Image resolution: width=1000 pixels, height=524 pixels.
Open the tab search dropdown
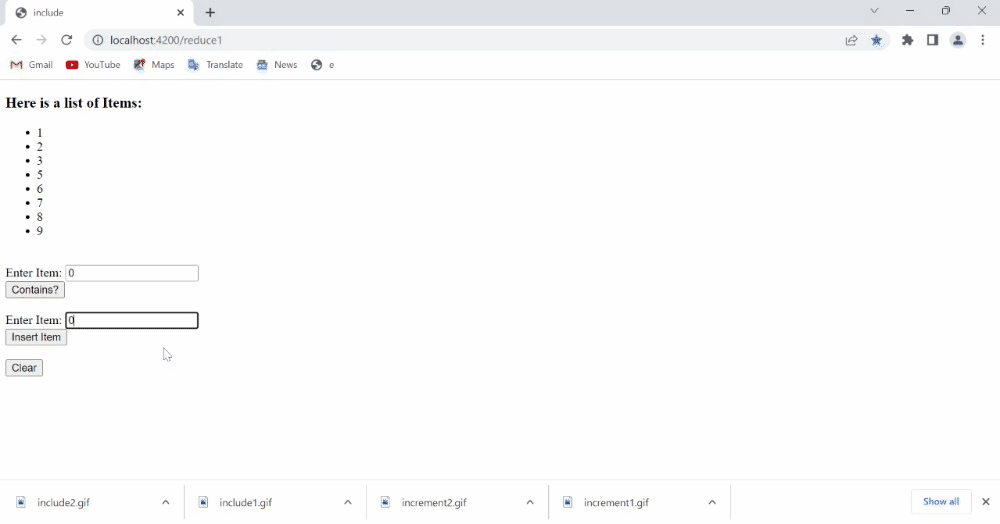(874, 11)
